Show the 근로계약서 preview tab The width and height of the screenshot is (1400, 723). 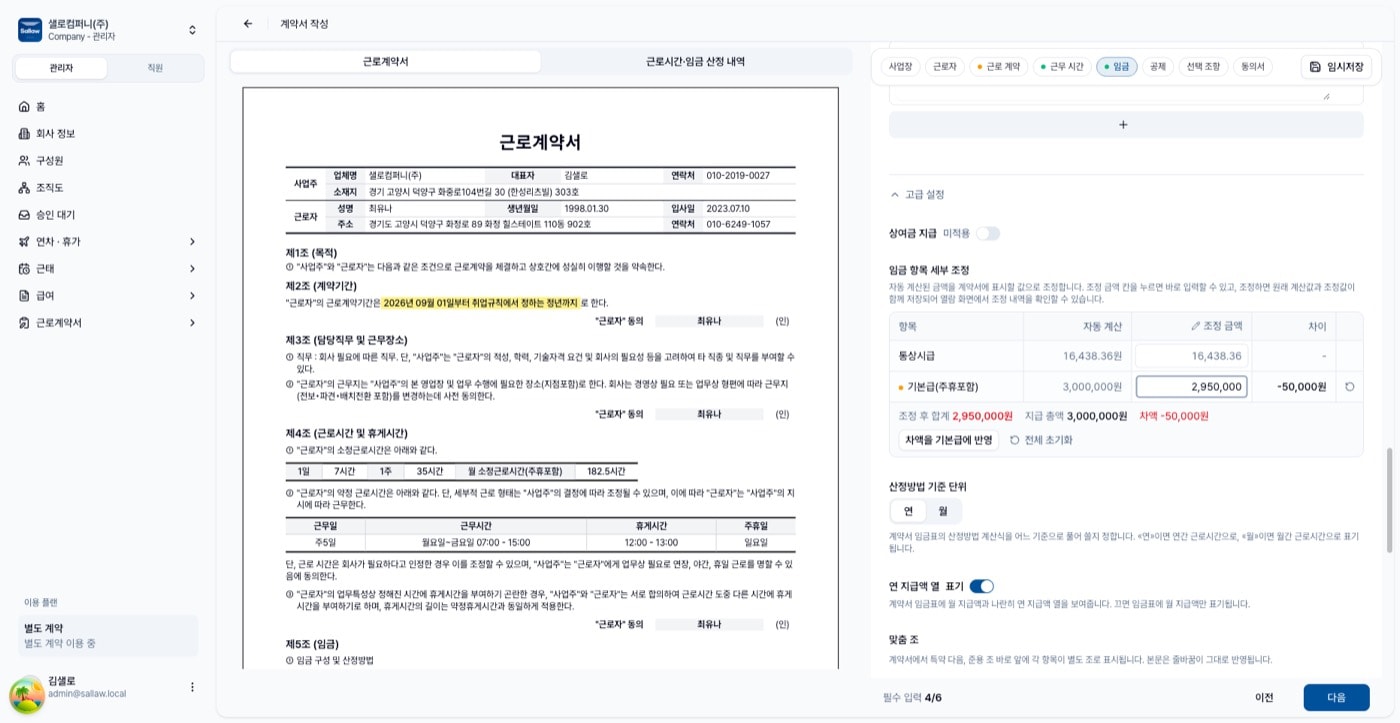click(386, 61)
